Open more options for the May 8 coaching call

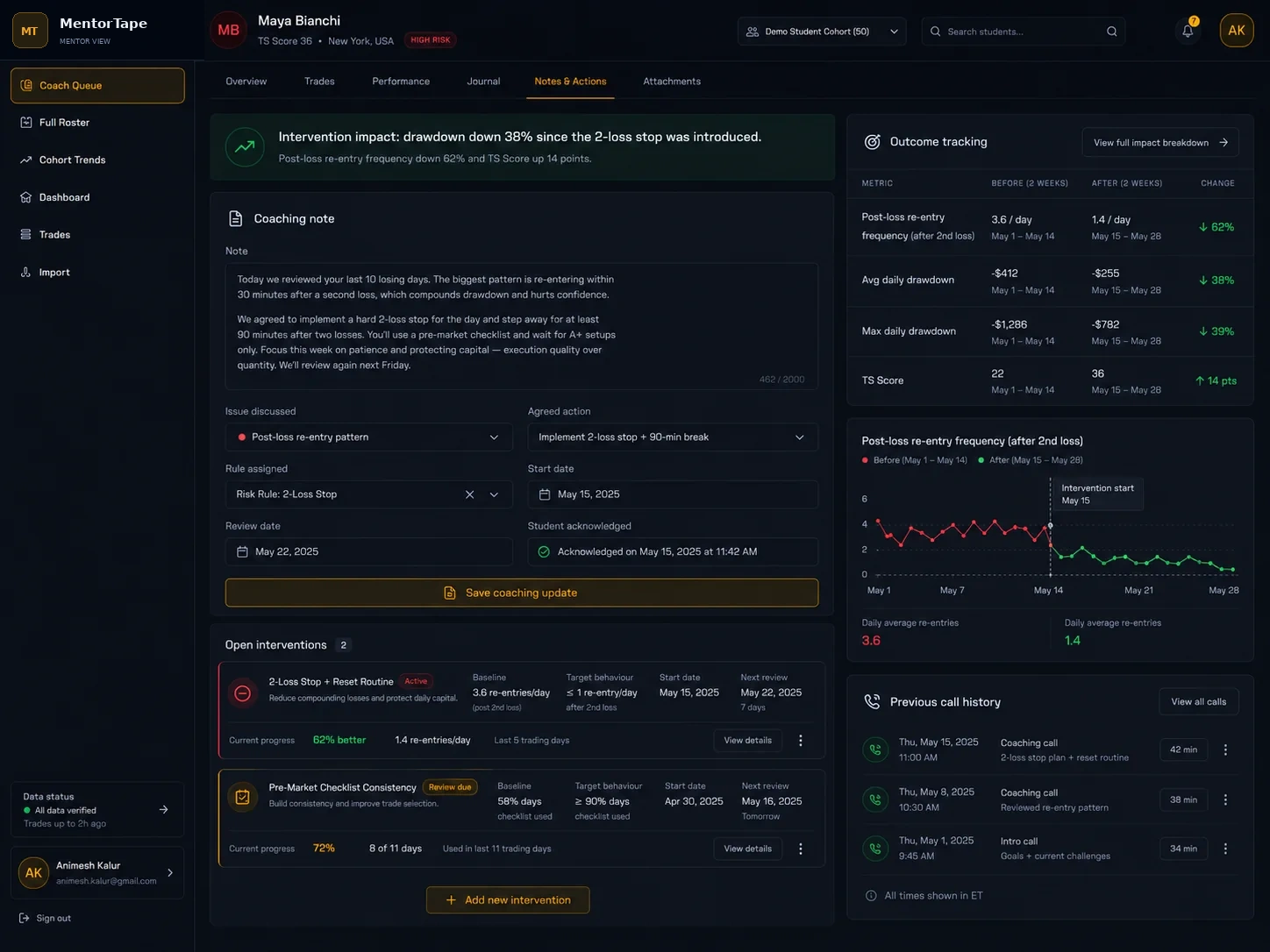point(1225,799)
